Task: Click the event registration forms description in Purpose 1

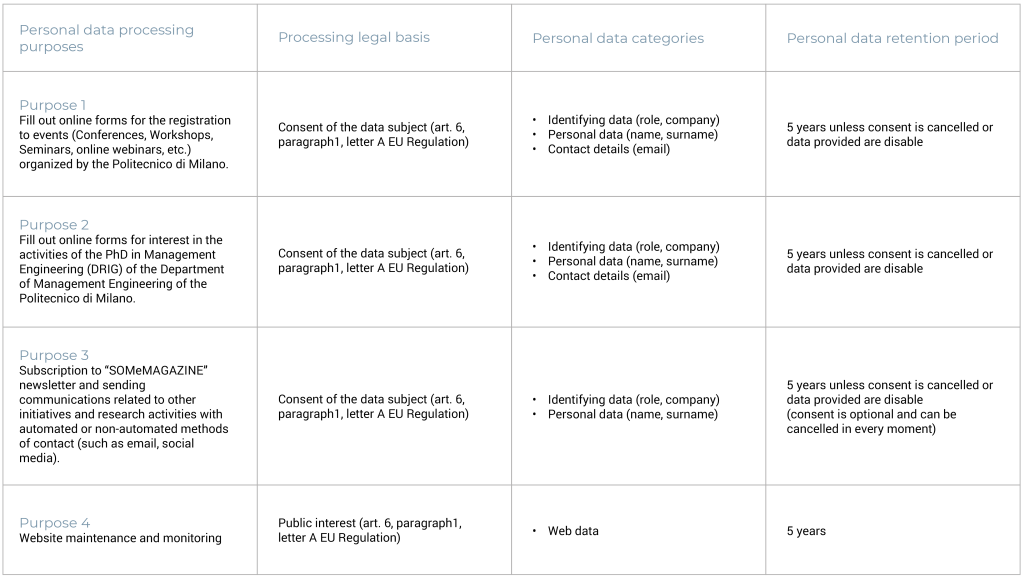Action: [125, 142]
